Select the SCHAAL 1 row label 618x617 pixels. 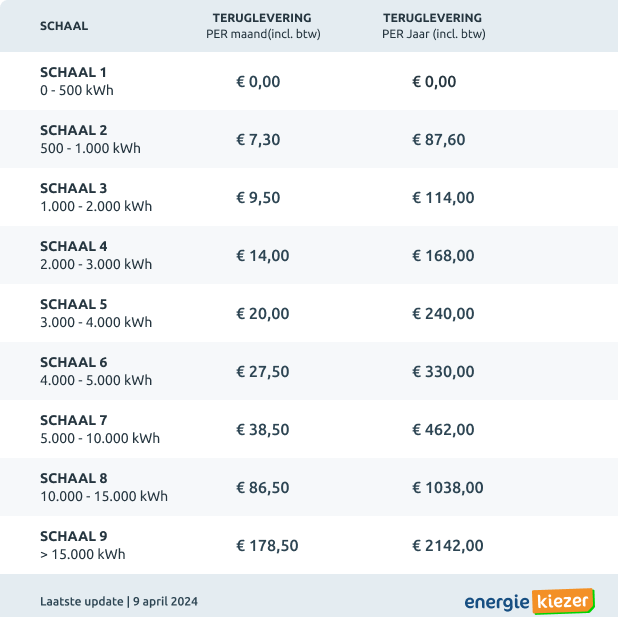(77, 81)
